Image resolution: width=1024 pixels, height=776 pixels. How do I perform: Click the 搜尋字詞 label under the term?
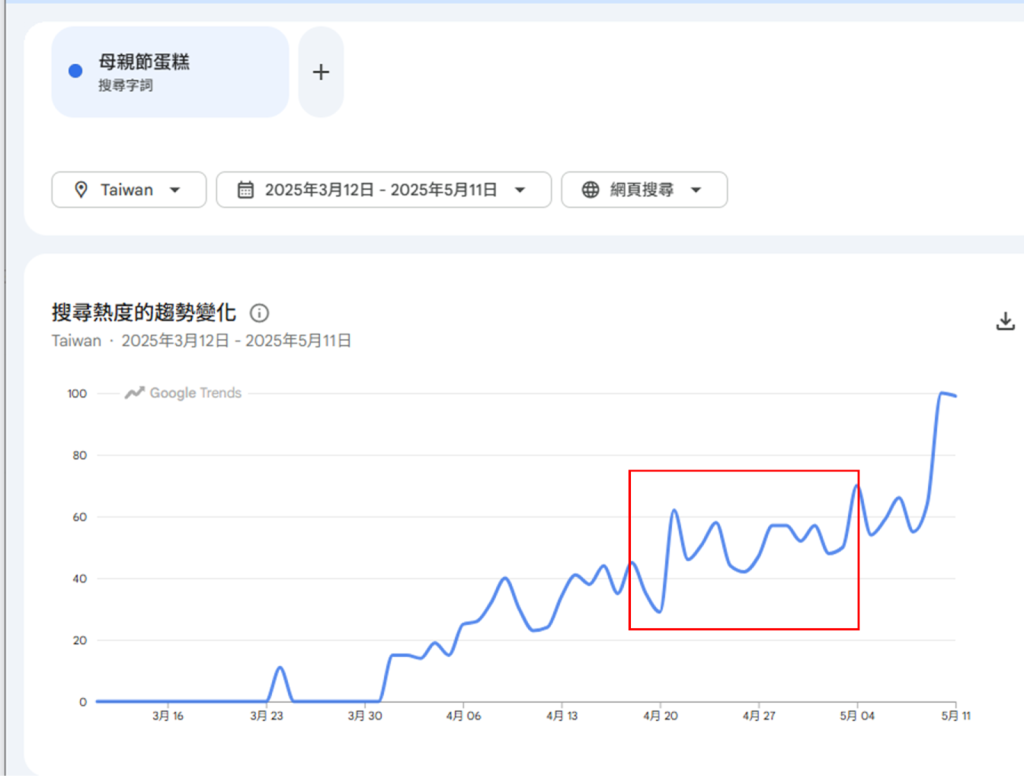point(125,86)
